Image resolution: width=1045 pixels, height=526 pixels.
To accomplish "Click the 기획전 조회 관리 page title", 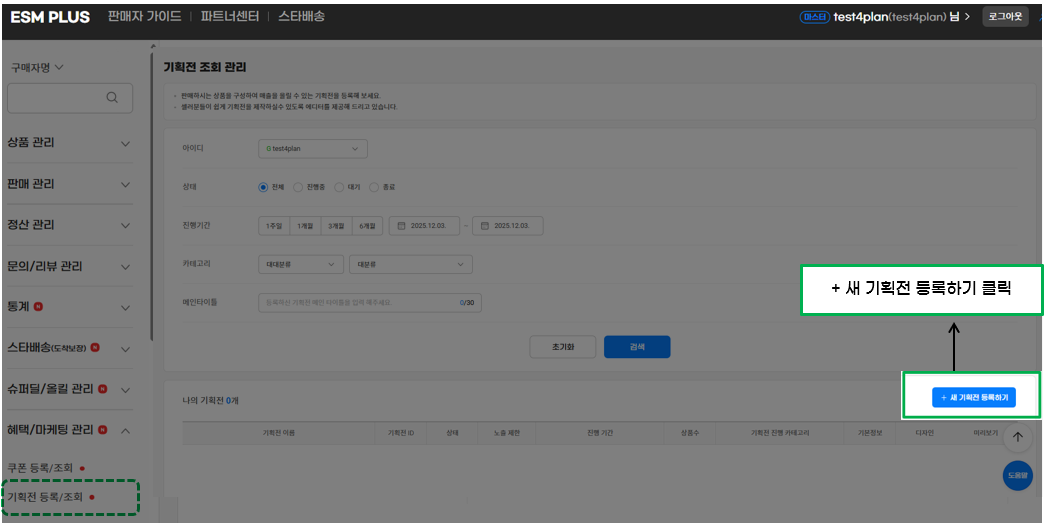I will point(205,67).
